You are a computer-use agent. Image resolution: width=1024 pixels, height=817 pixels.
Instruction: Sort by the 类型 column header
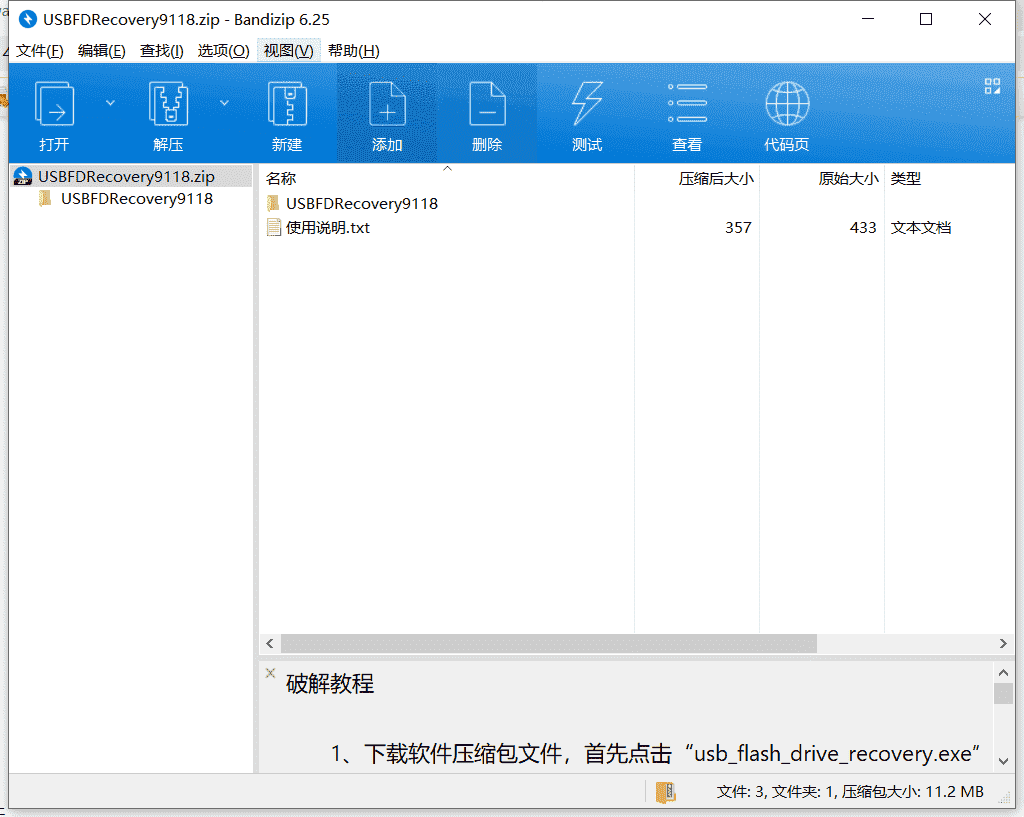[949, 178]
